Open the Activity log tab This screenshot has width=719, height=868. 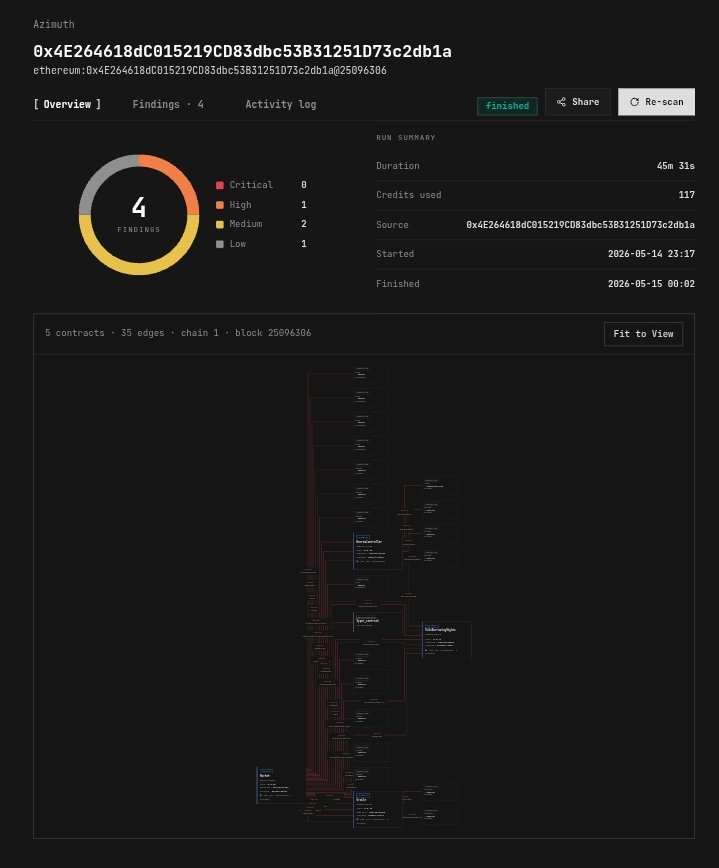point(281,104)
